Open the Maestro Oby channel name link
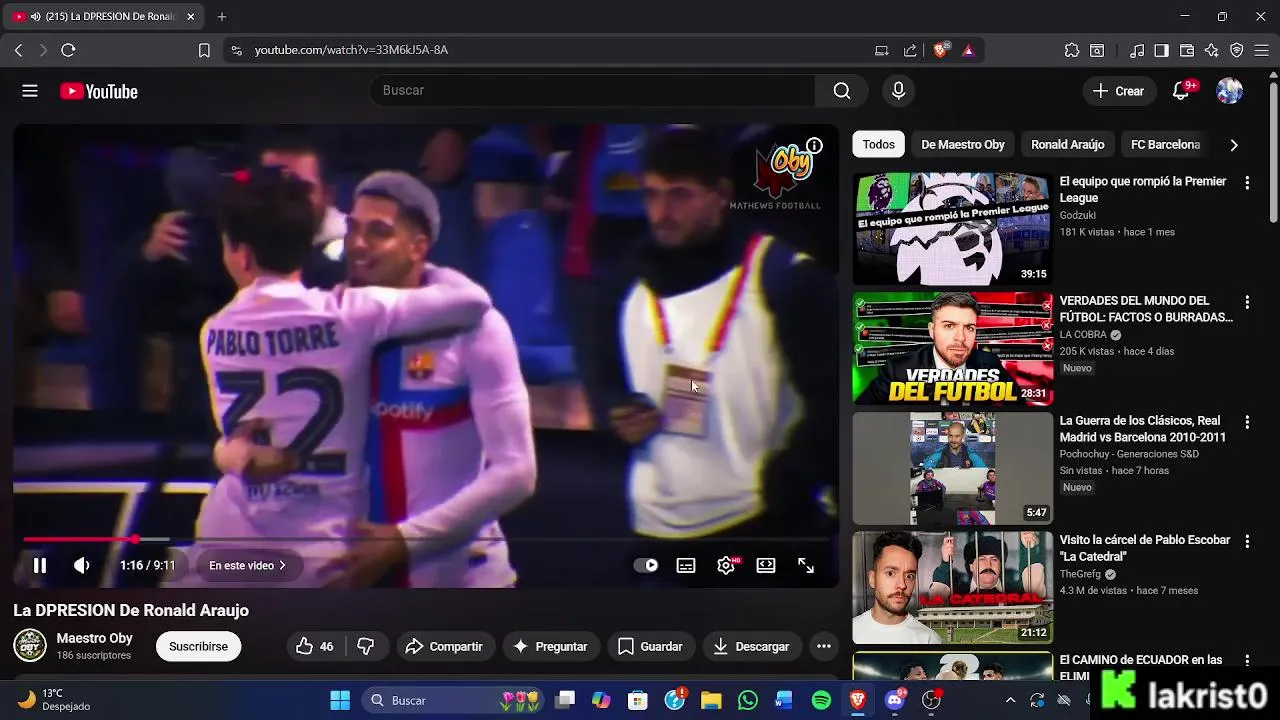Screen dimensions: 1280x720 pos(95,638)
